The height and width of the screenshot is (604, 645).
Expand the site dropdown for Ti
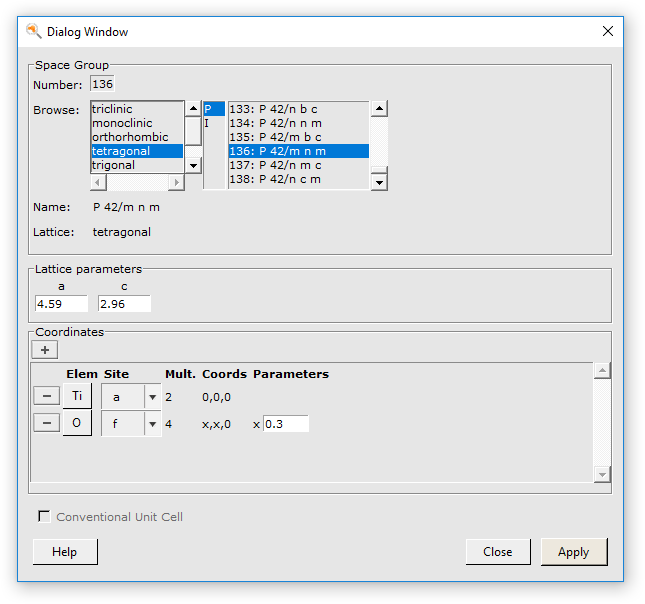152,397
